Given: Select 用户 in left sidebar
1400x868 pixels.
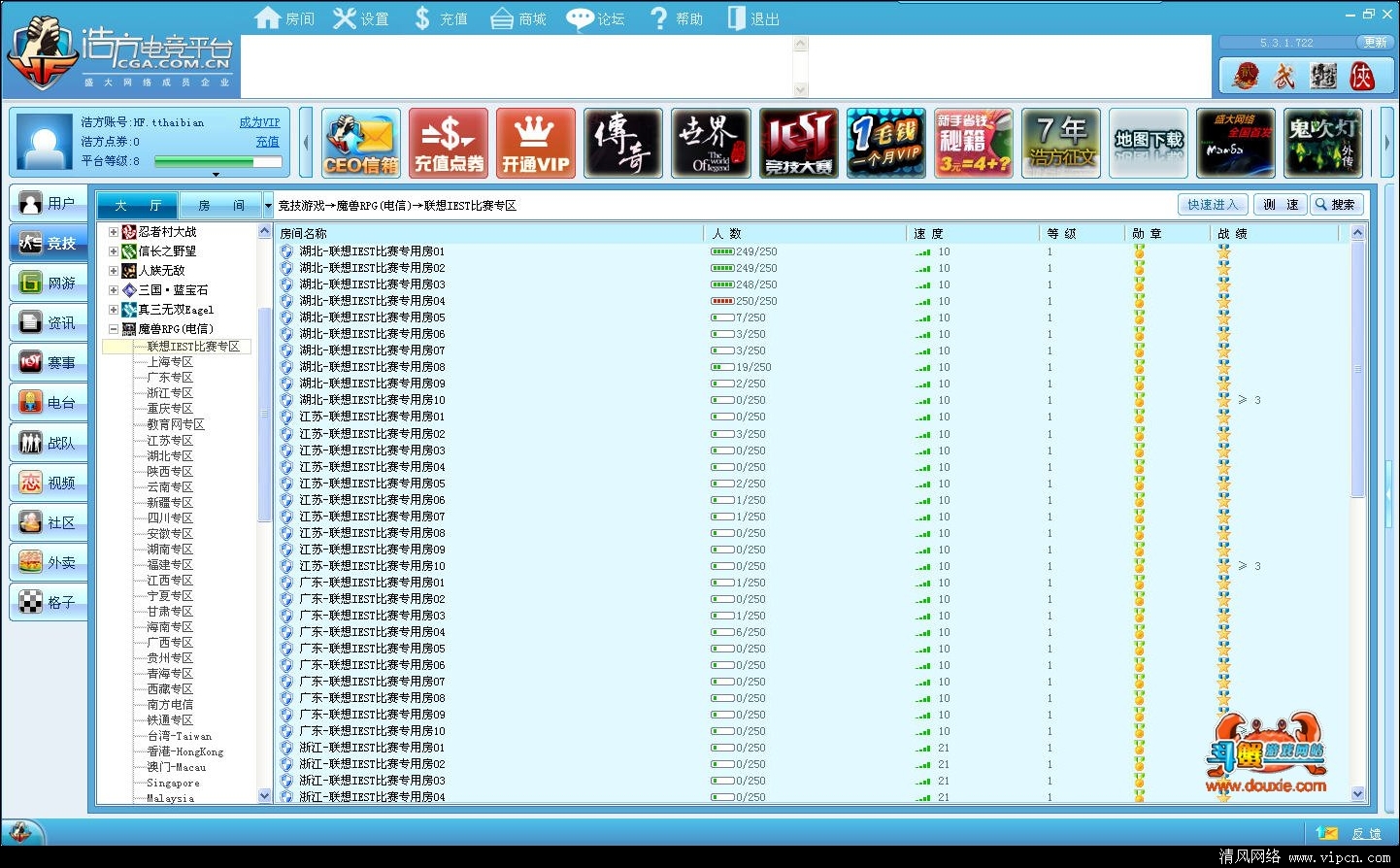Looking at the screenshot, I should pyautogui.click(x=49, y=203).
